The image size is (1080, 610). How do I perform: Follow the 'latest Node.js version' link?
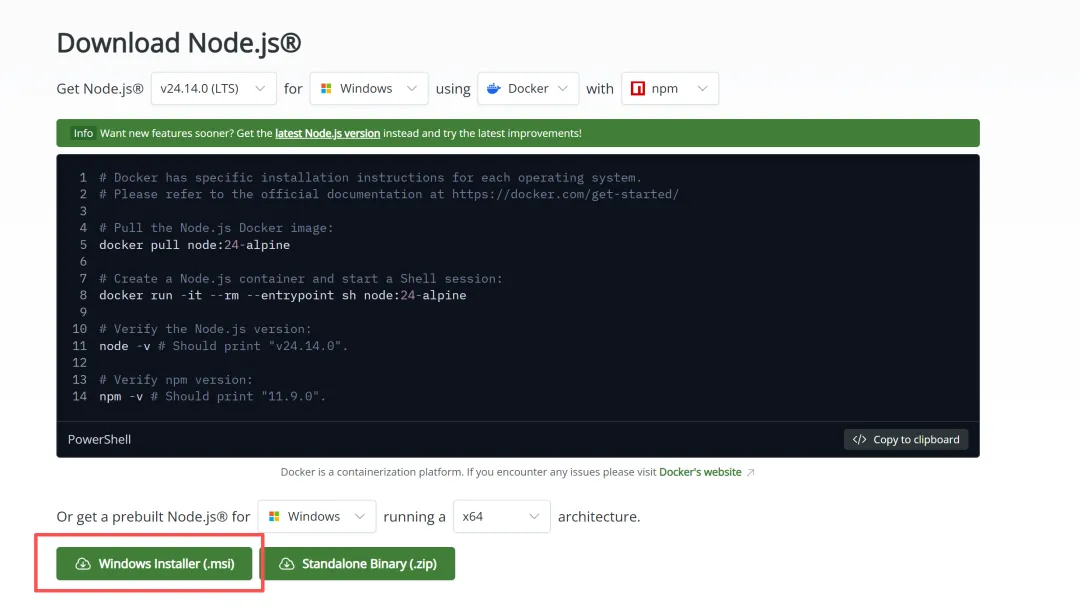pos(327,134)
